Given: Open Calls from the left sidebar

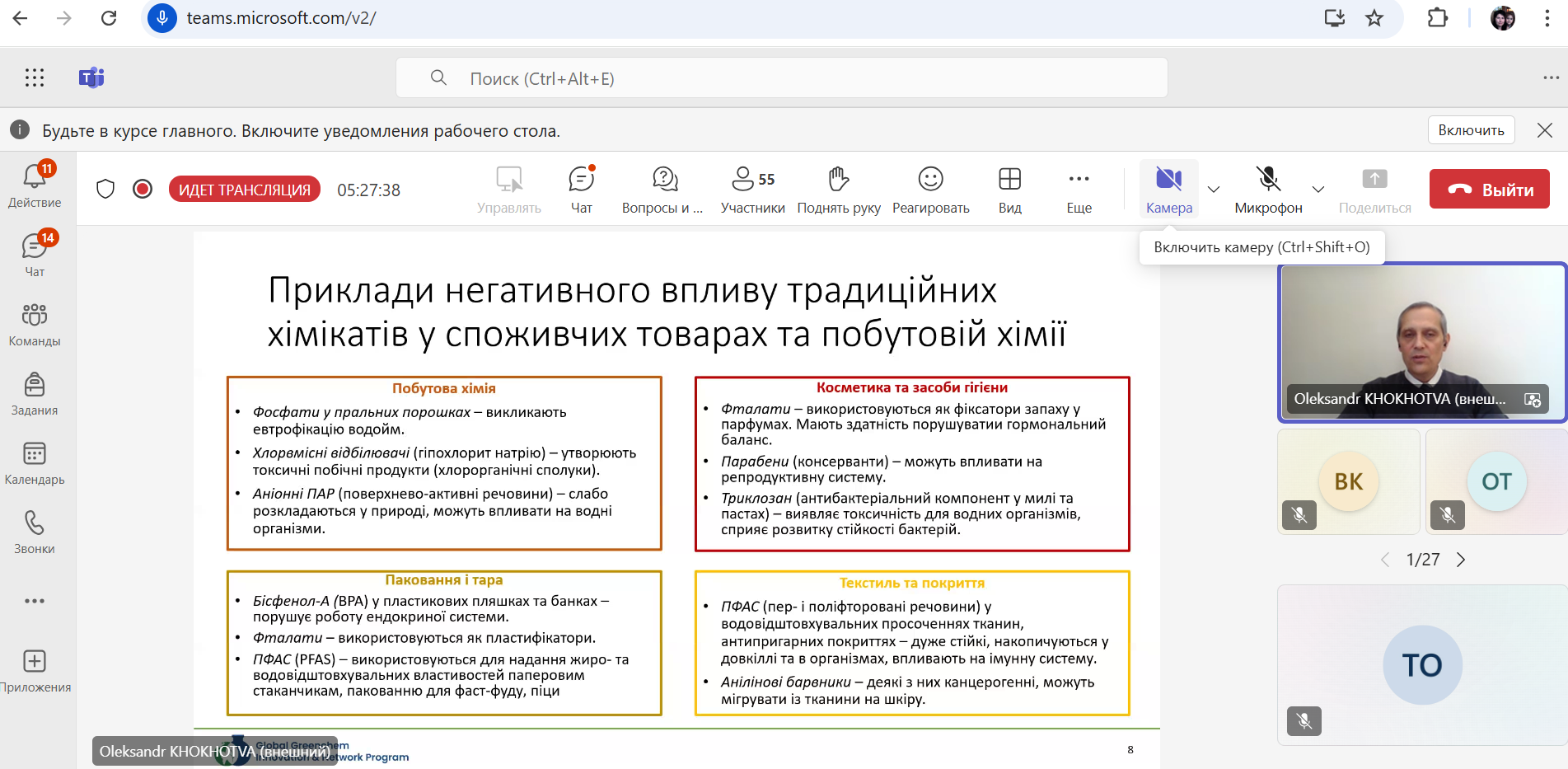Looking at the screenshot, I should point(35,532).
